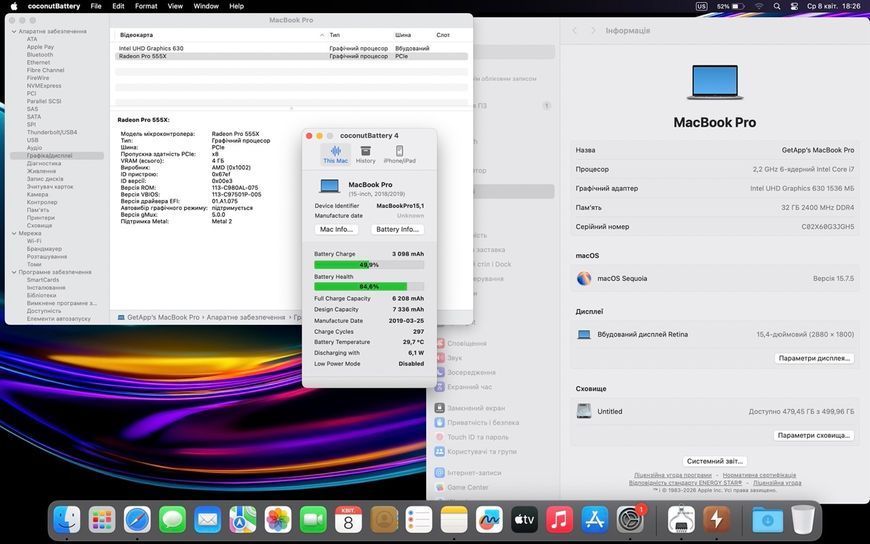Open the File menu
Screen dimensions: 870x544
coord(96,6)
